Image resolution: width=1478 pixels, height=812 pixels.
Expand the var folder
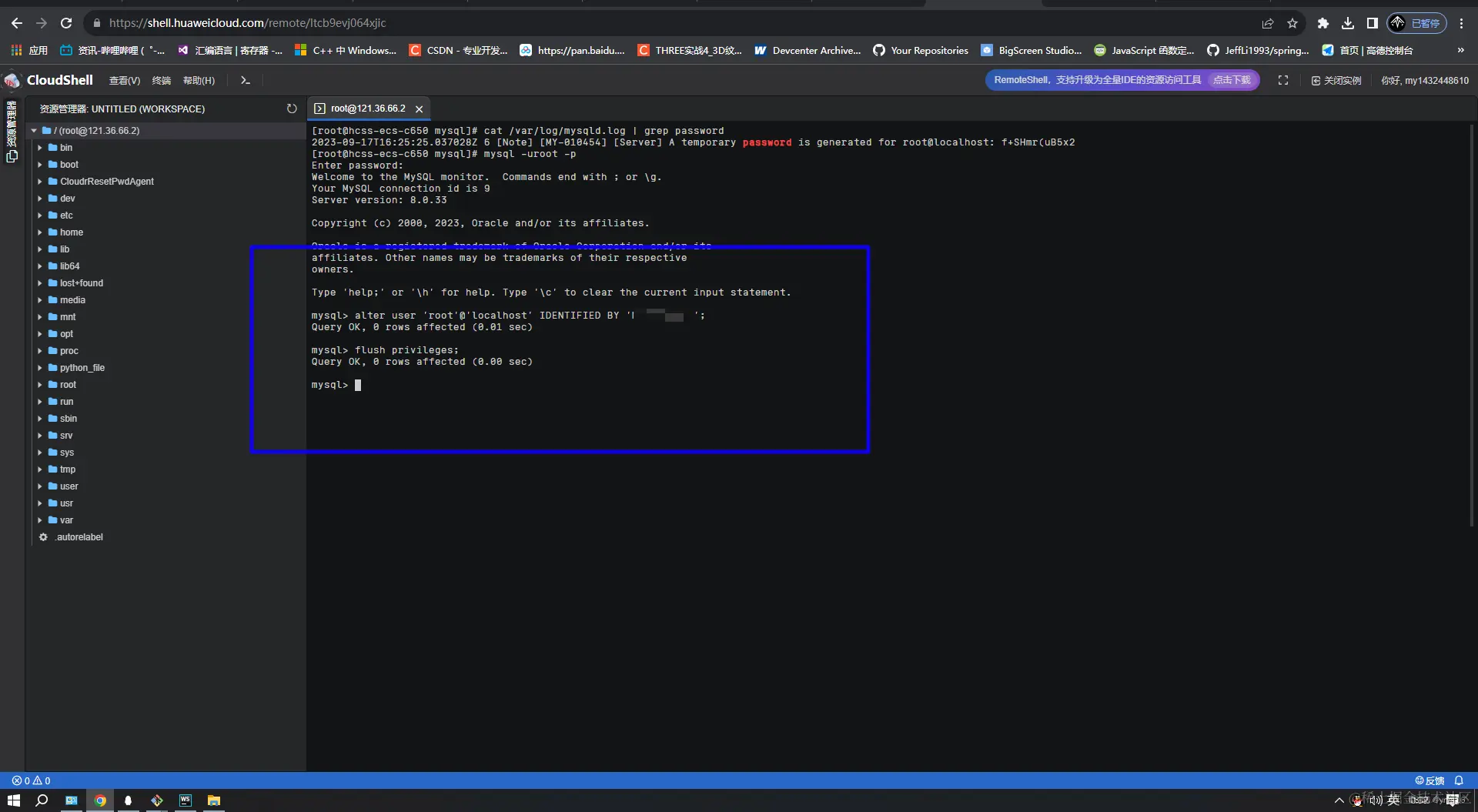40,520
